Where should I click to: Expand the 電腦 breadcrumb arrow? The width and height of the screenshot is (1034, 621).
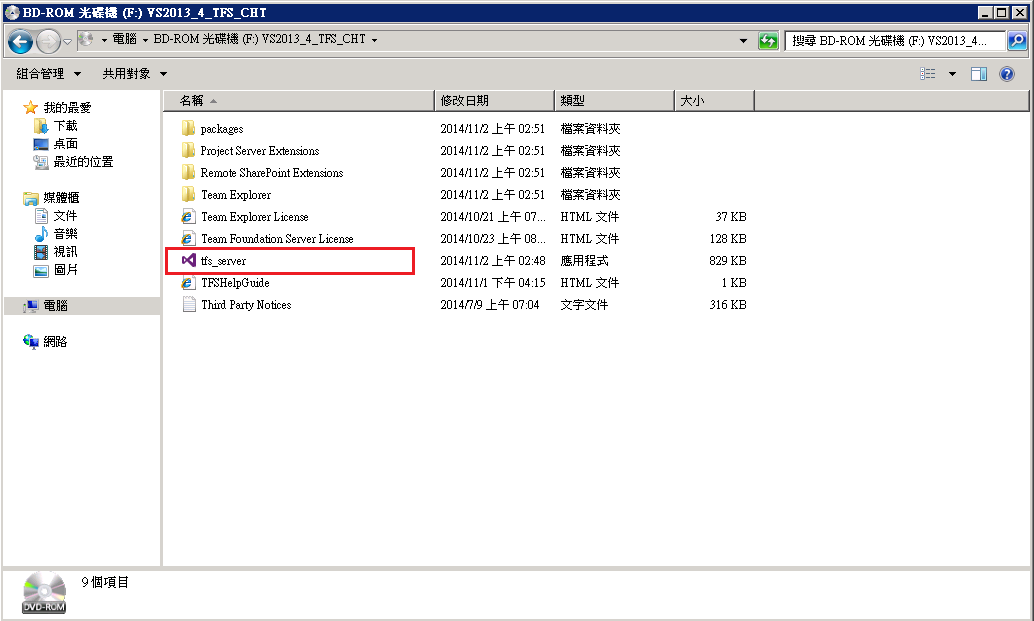(x=145, y=40)
